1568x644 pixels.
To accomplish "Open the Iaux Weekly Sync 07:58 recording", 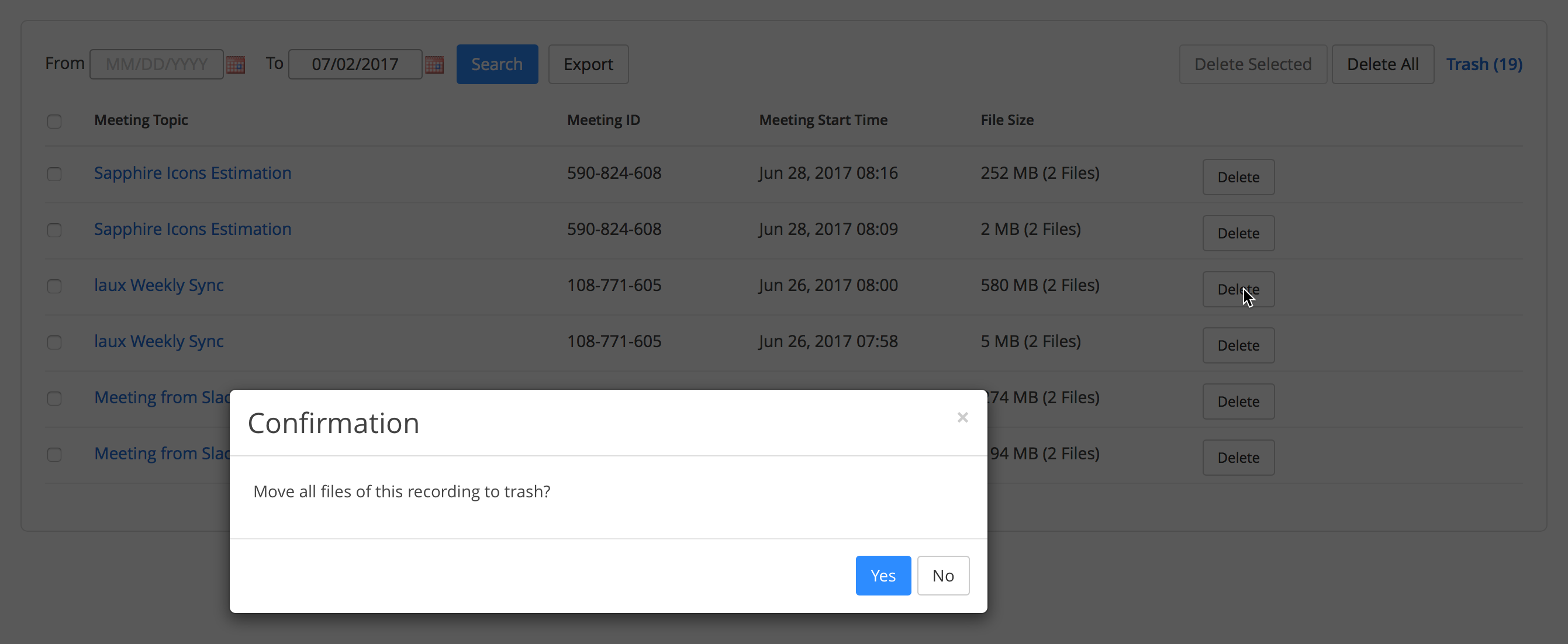I will (159, 341).
